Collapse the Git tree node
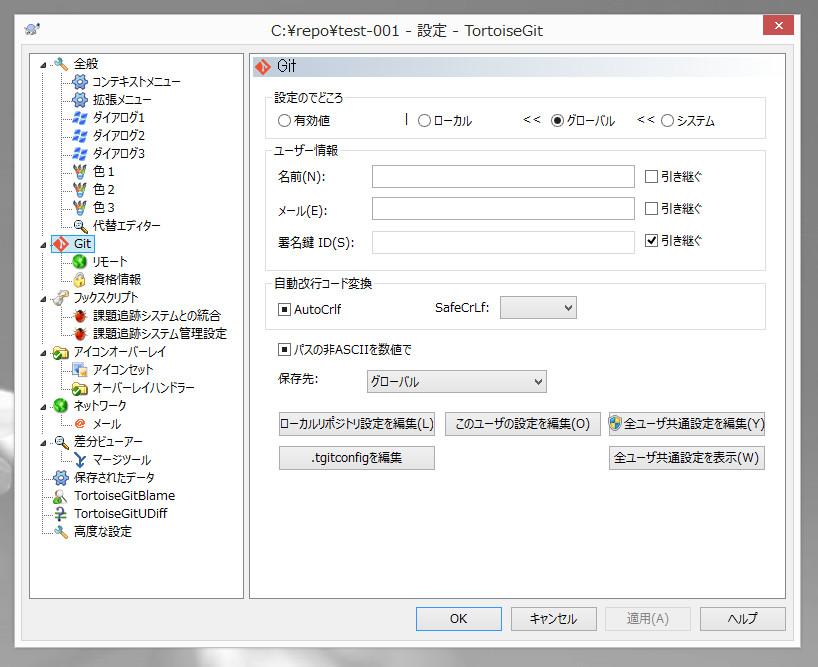This screenshot has height=667, width=818. pos(43,245)
